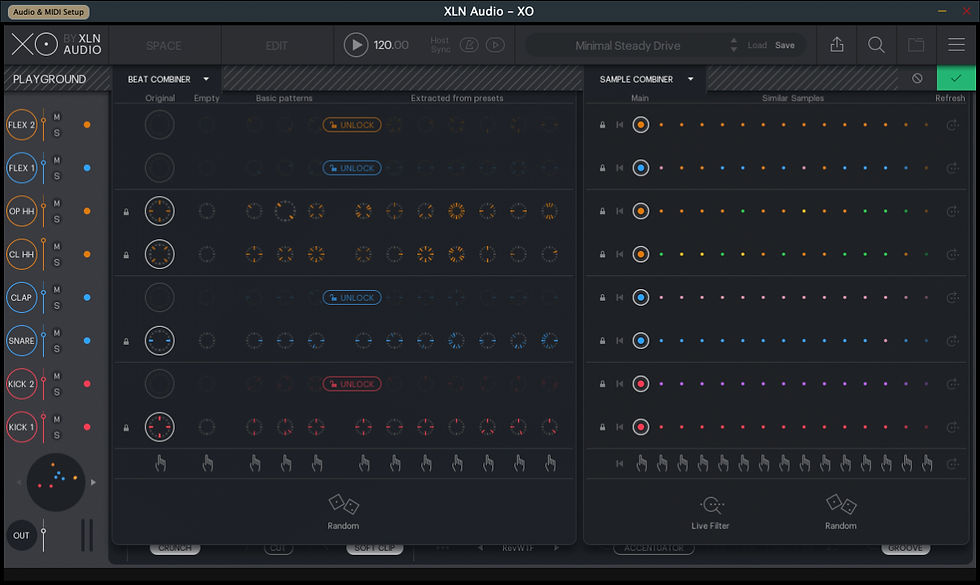
Task: Adjust the FLEX 2 channel volume slider
Action: point(43,125)
